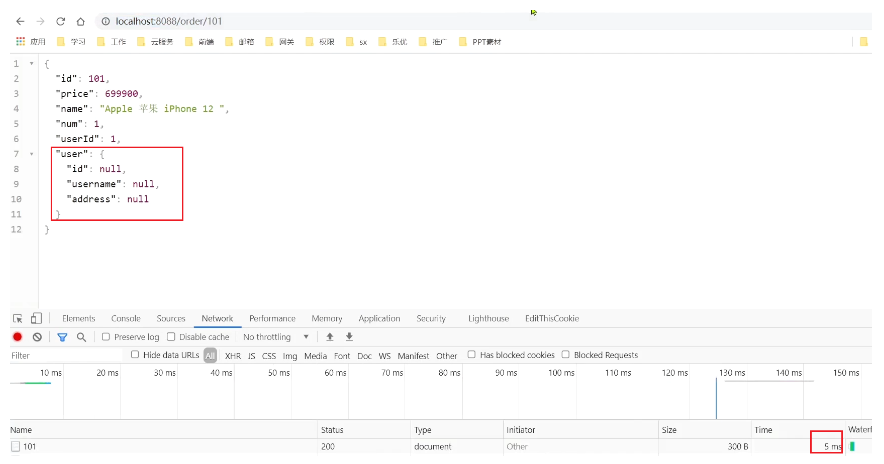
Task: Filter requests by Font
Action: coord(342,356)
